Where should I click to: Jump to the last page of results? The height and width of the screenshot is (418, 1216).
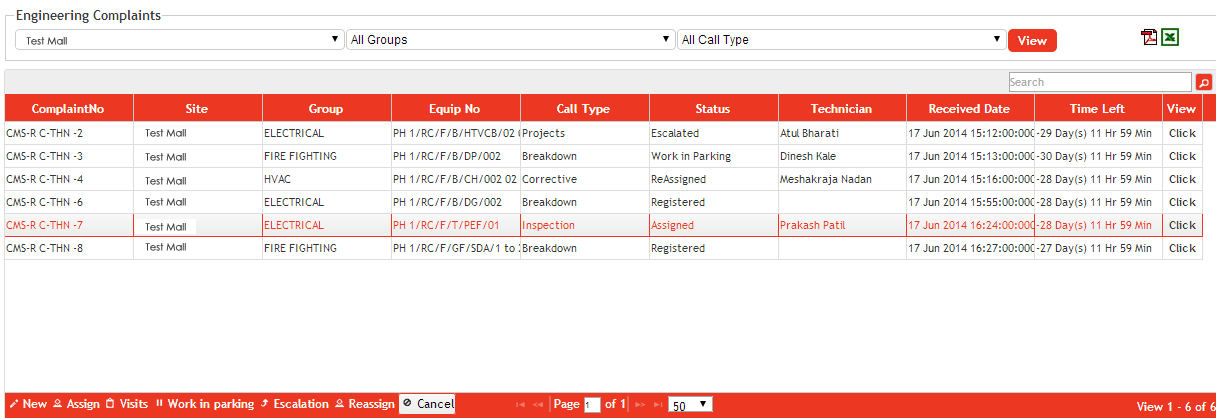657,405
